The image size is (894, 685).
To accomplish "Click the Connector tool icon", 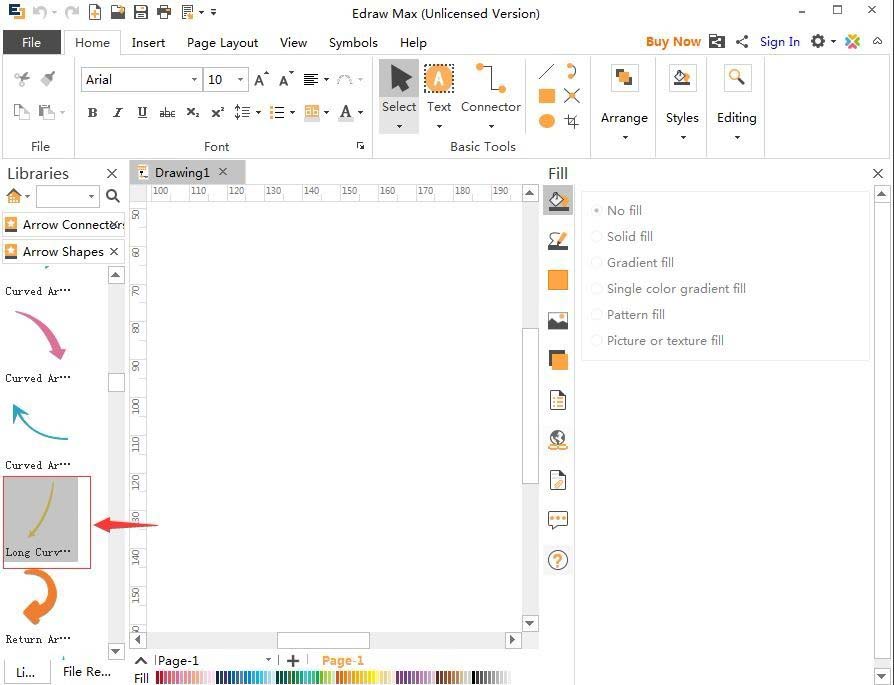I will 490,90.
